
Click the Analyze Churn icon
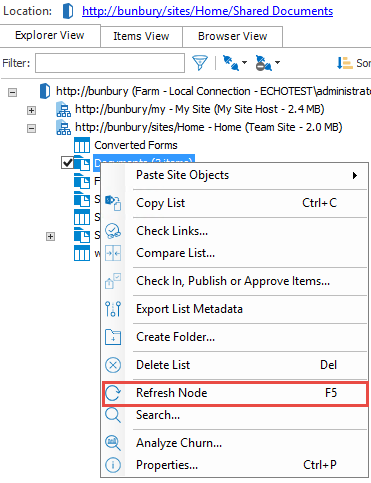pyautogui.click(x=113, y=443)
